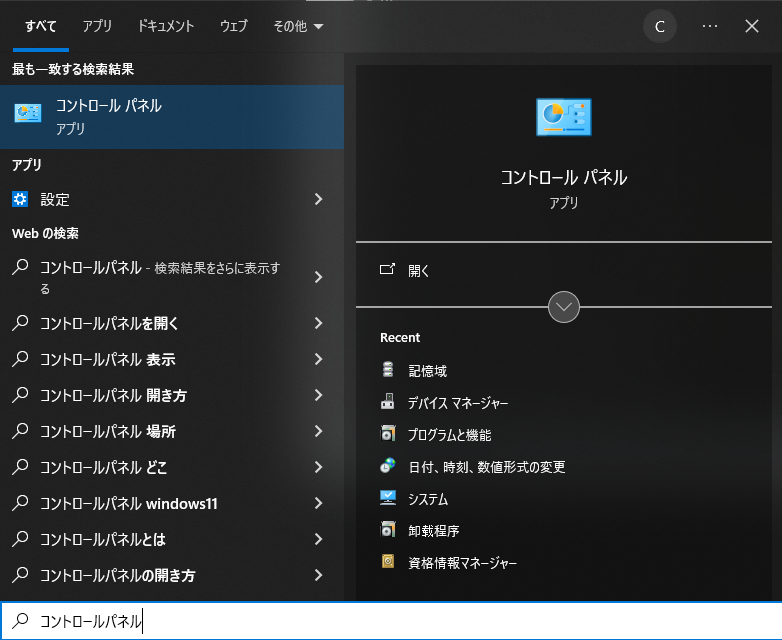Click search icon beside コントロールパネル 開き方
The height and width of the screenshot is (640, 782).
click(20, 395)
